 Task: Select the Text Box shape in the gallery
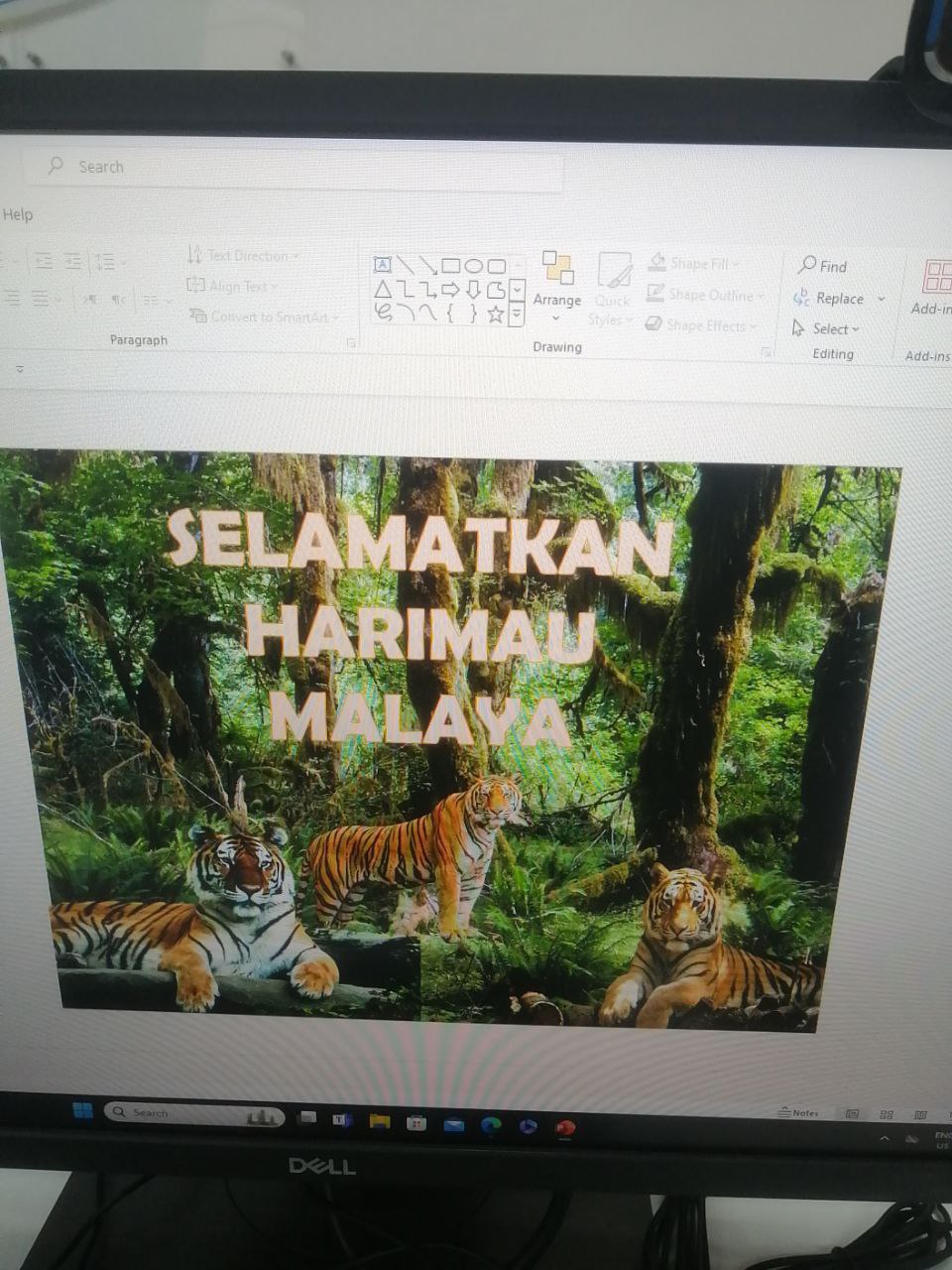pyautogui.click(x=383, y=264)
